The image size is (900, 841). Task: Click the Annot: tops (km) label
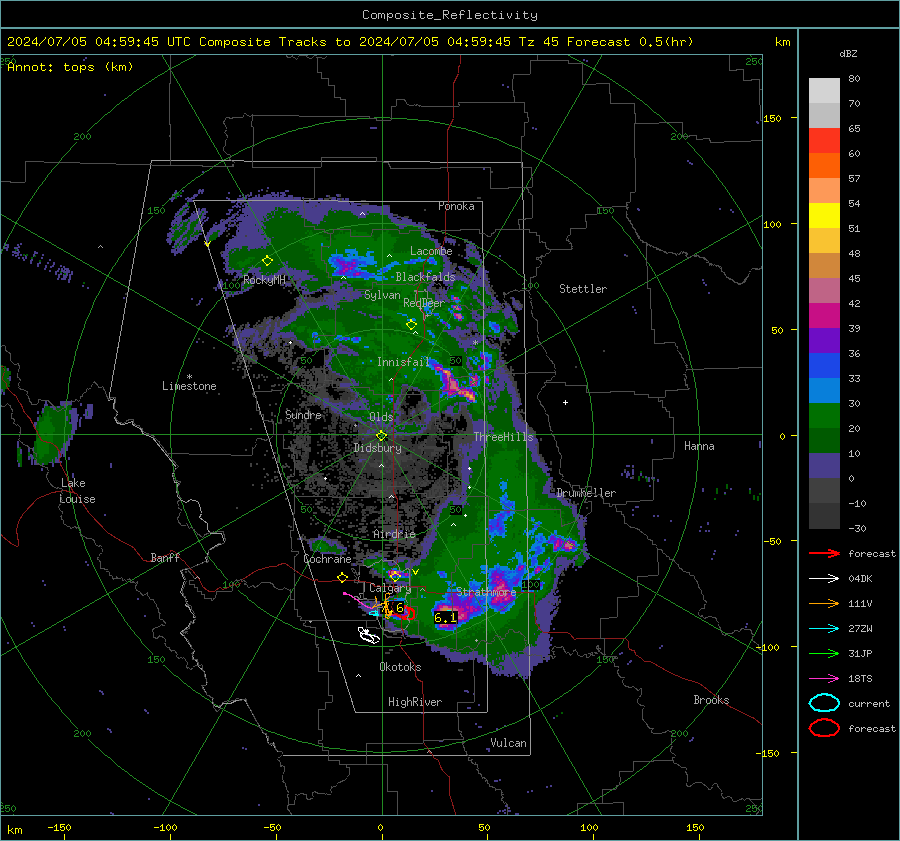coord(70,67)
